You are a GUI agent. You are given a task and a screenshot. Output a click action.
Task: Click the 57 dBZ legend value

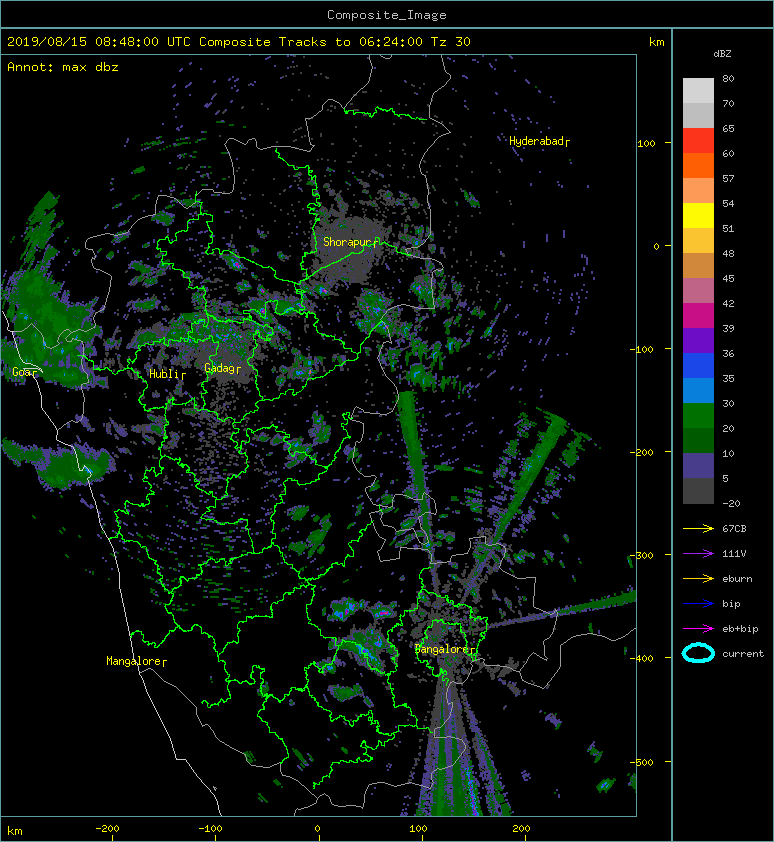click(x=728, y=178)
